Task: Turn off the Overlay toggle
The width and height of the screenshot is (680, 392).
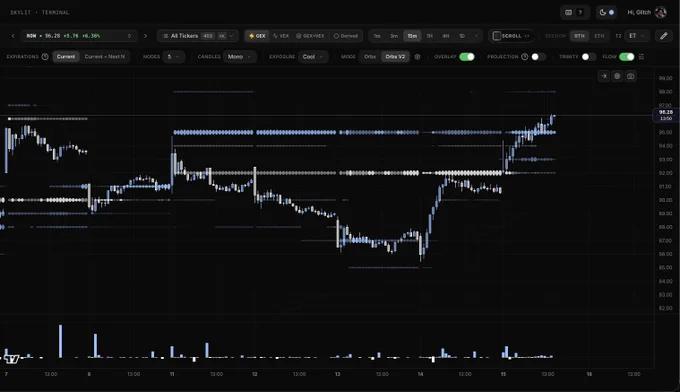Action: [467, 57]
